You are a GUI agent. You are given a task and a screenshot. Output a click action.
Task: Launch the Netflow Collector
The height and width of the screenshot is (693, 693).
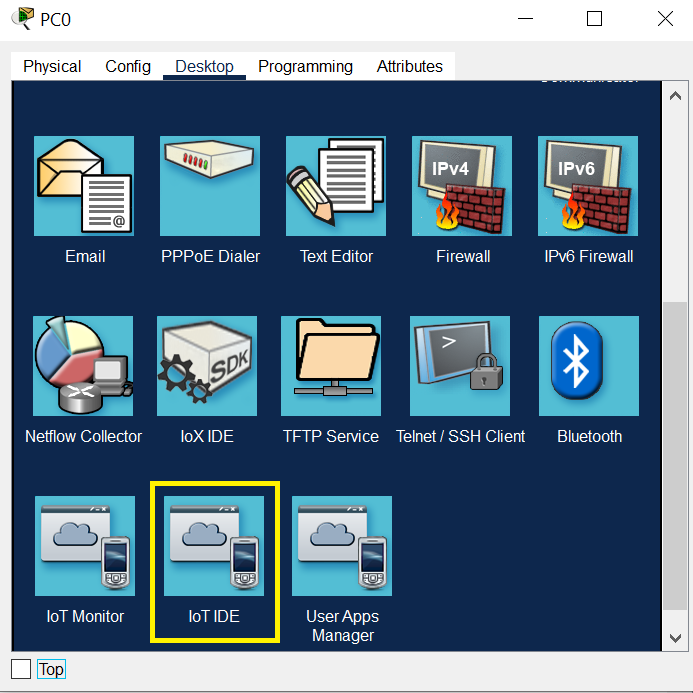coord(83,366)
